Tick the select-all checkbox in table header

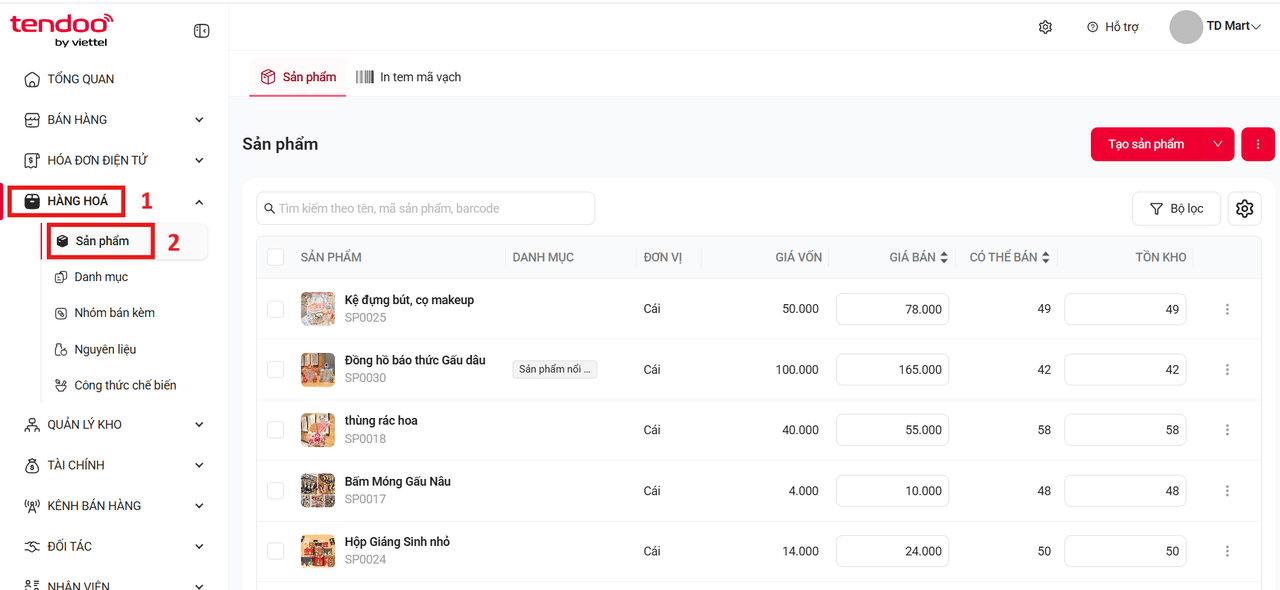pyautogui.click(x=276, y=257)
